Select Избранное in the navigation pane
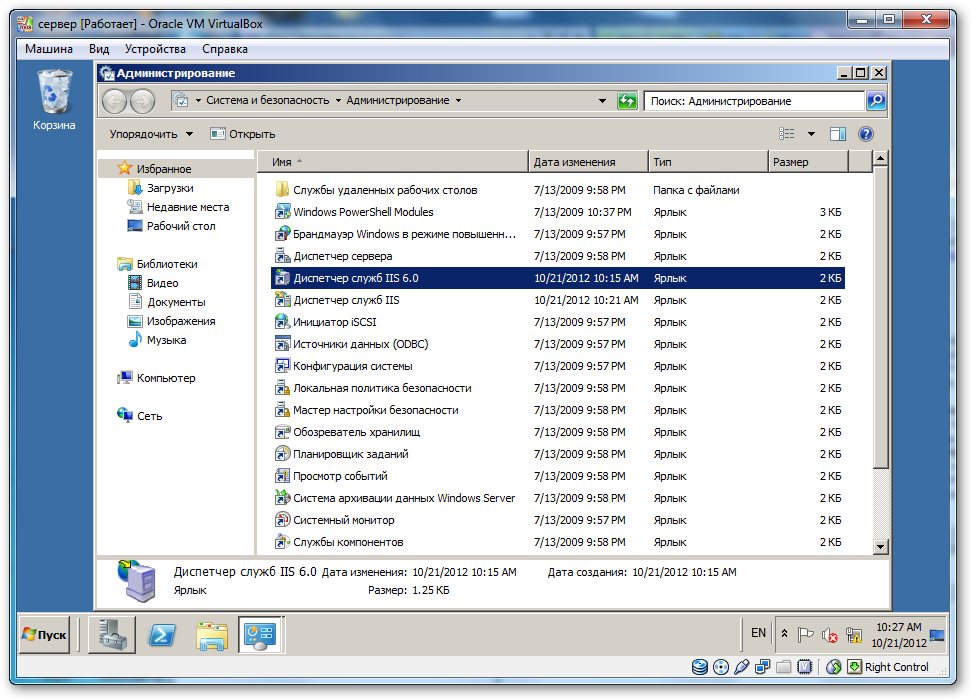This screenshot has height=699, width=971. 164,168
